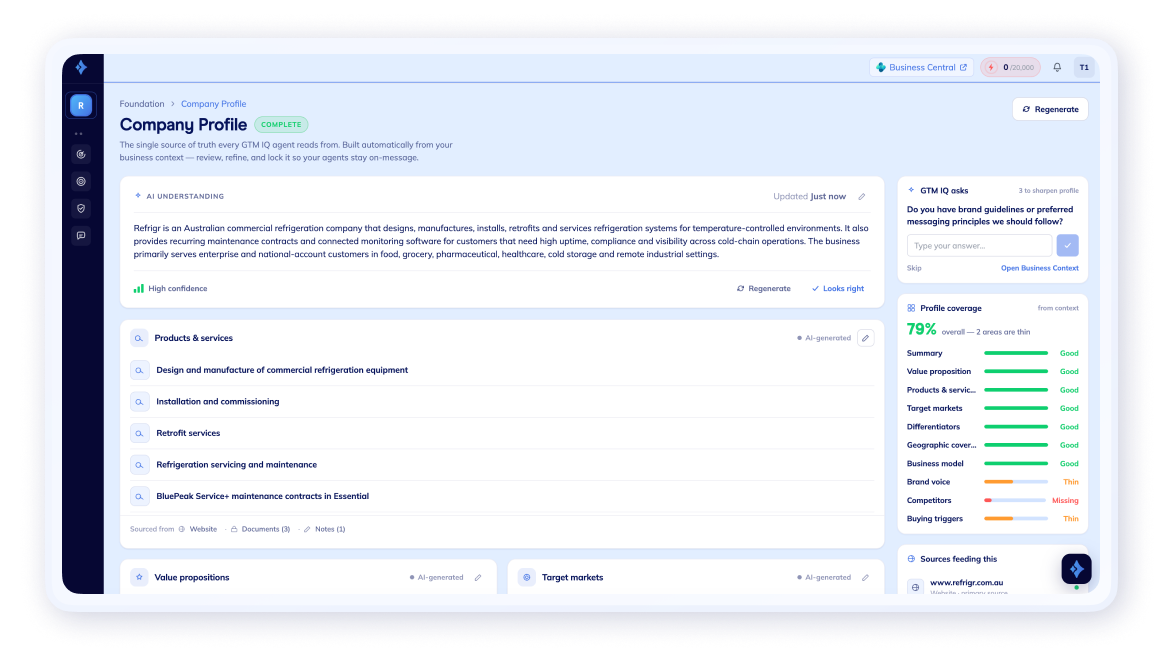Edit Products & services section pencil icon
The width and height of the screenshot is (1162, 652).
tap(866, 338)
